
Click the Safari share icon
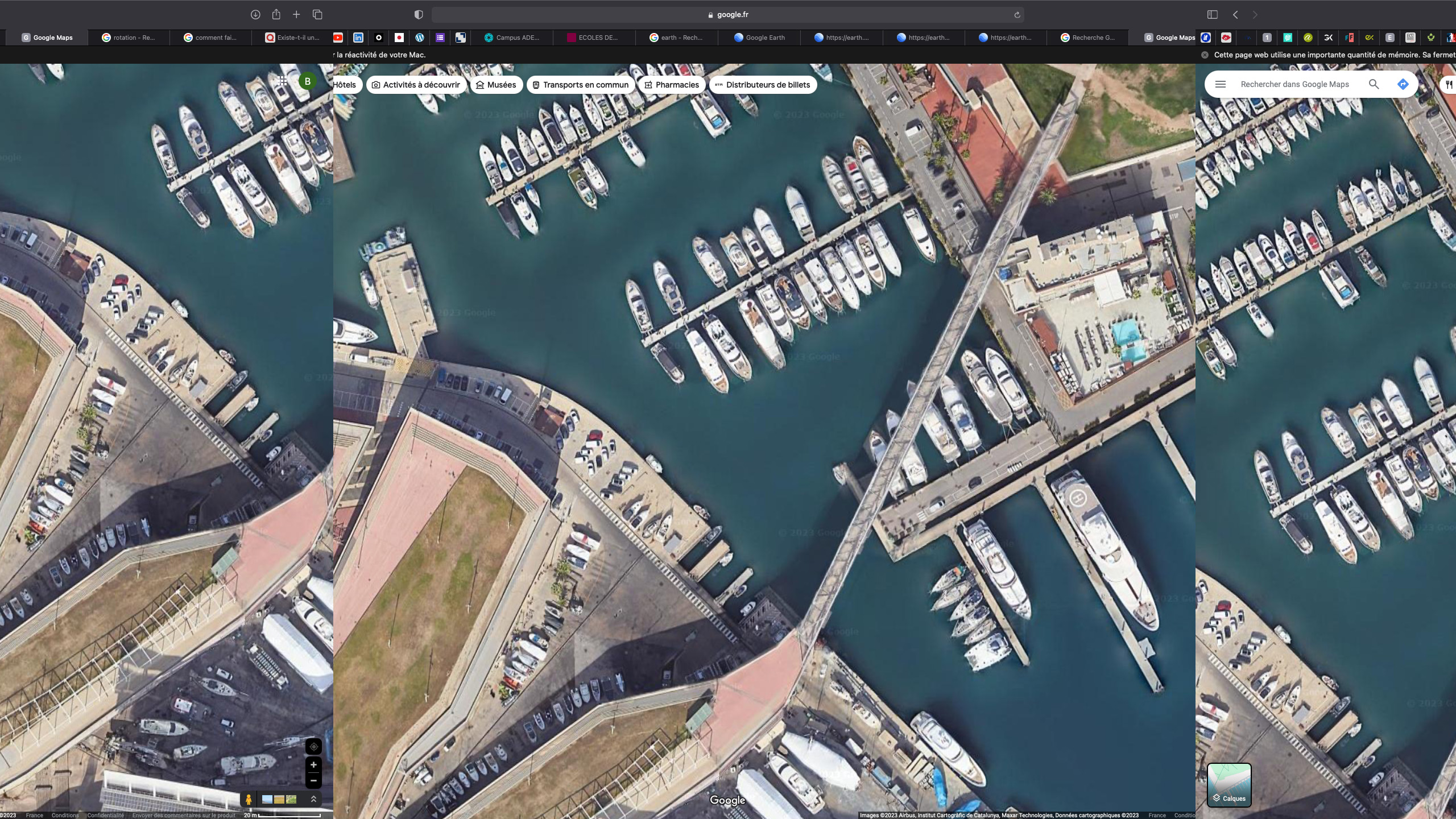click(276, 14)
